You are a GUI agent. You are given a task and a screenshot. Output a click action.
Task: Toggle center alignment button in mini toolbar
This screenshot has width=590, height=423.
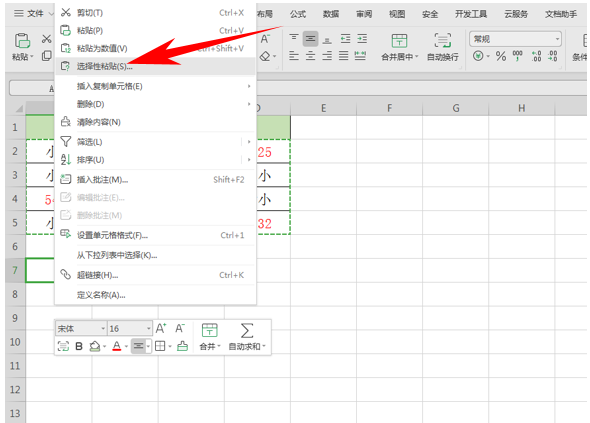coord(138,346)
